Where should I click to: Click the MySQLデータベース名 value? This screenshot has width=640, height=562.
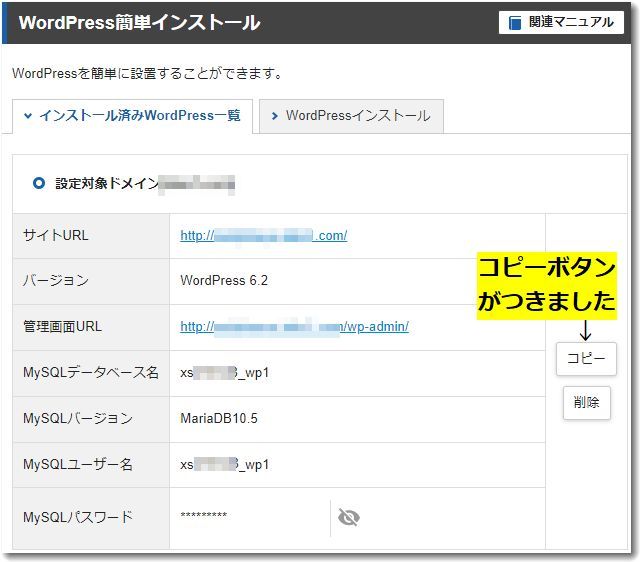click(225, 373)
